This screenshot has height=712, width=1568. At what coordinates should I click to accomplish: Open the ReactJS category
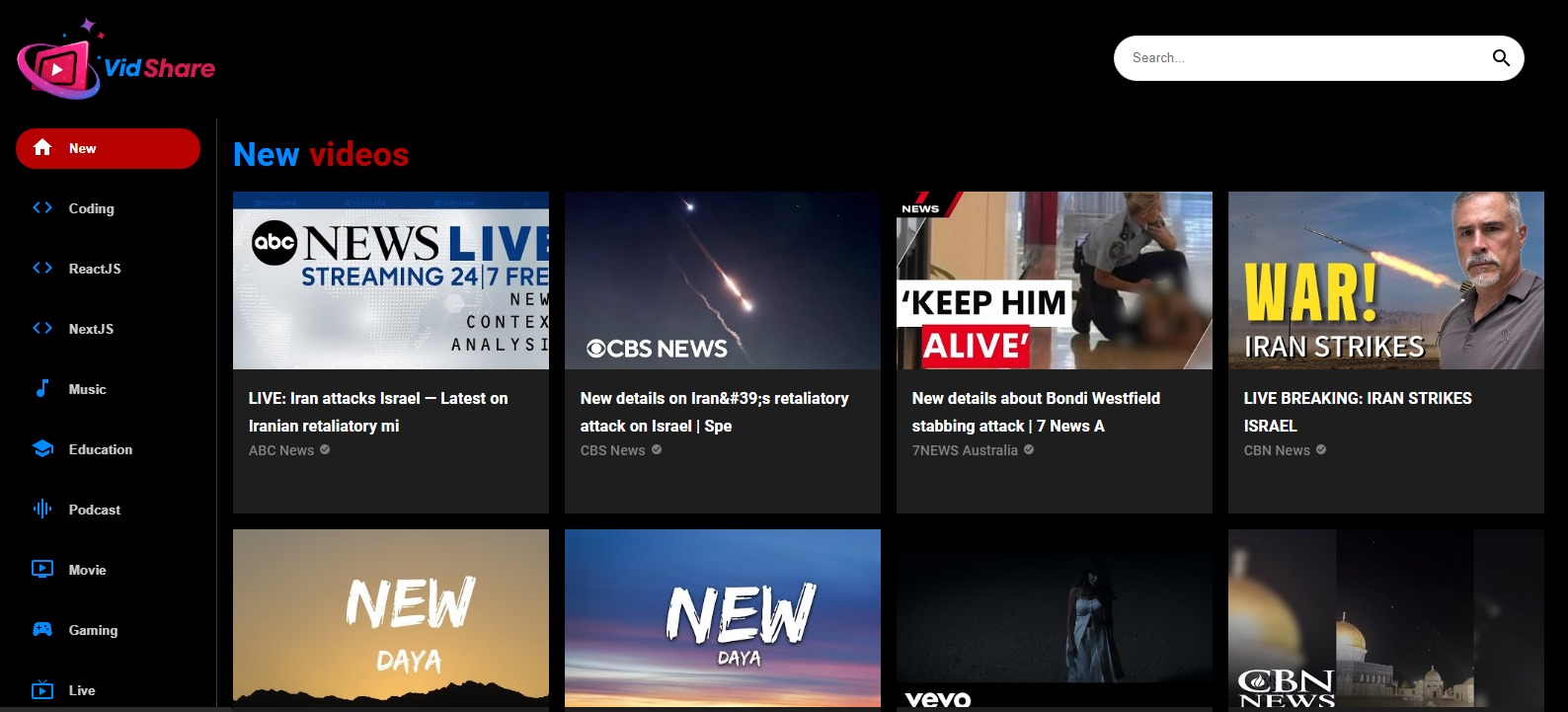[x=108, y=269]
